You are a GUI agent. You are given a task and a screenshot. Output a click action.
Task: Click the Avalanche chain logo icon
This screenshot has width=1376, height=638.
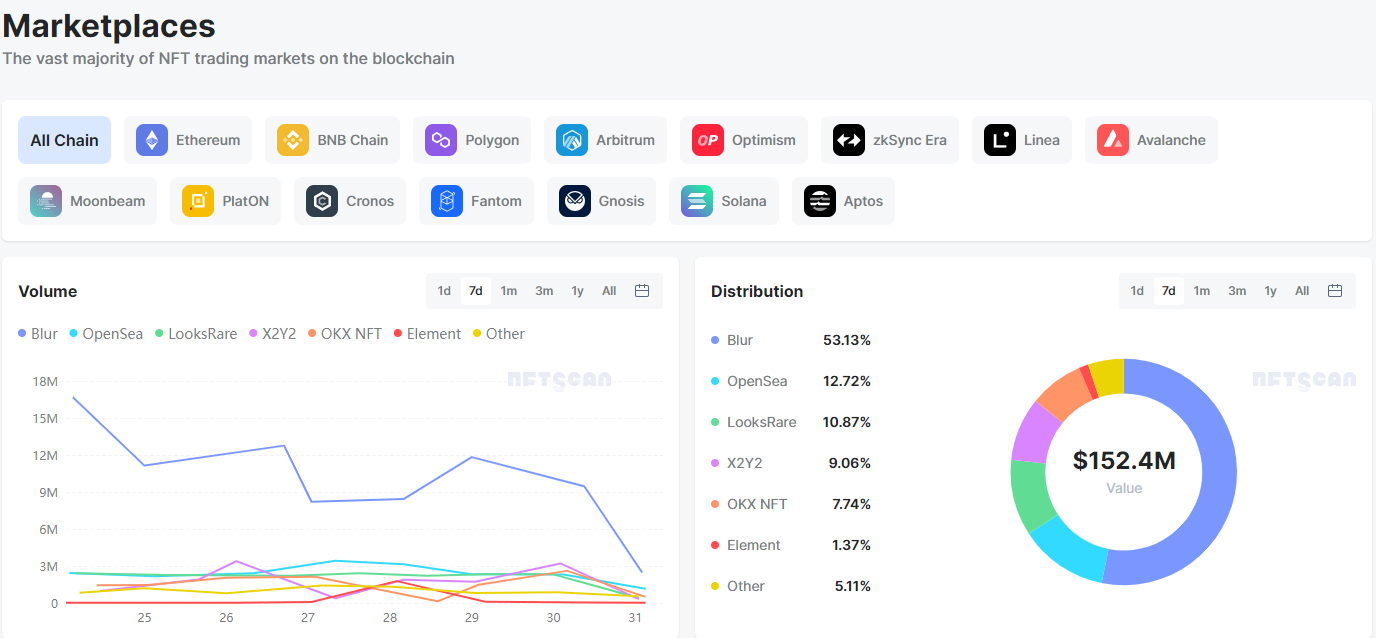pyautogui.click(x=1113, y=140)
